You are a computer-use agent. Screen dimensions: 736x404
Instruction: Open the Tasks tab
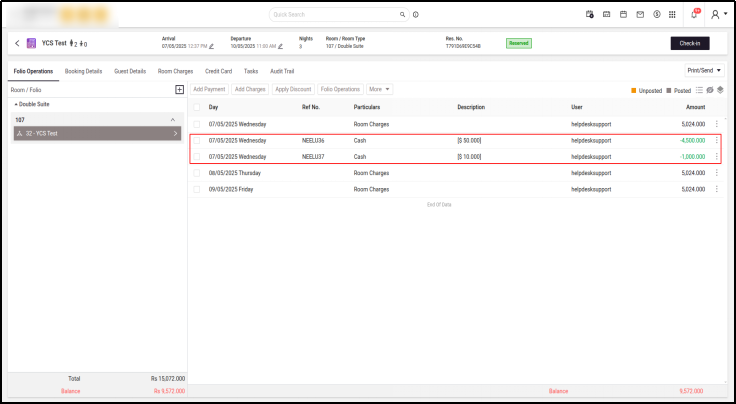coord(251,71)
